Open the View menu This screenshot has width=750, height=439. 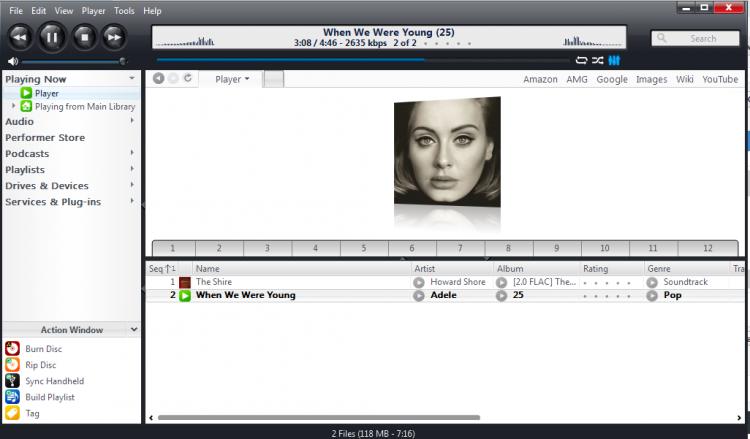[64, 11]
